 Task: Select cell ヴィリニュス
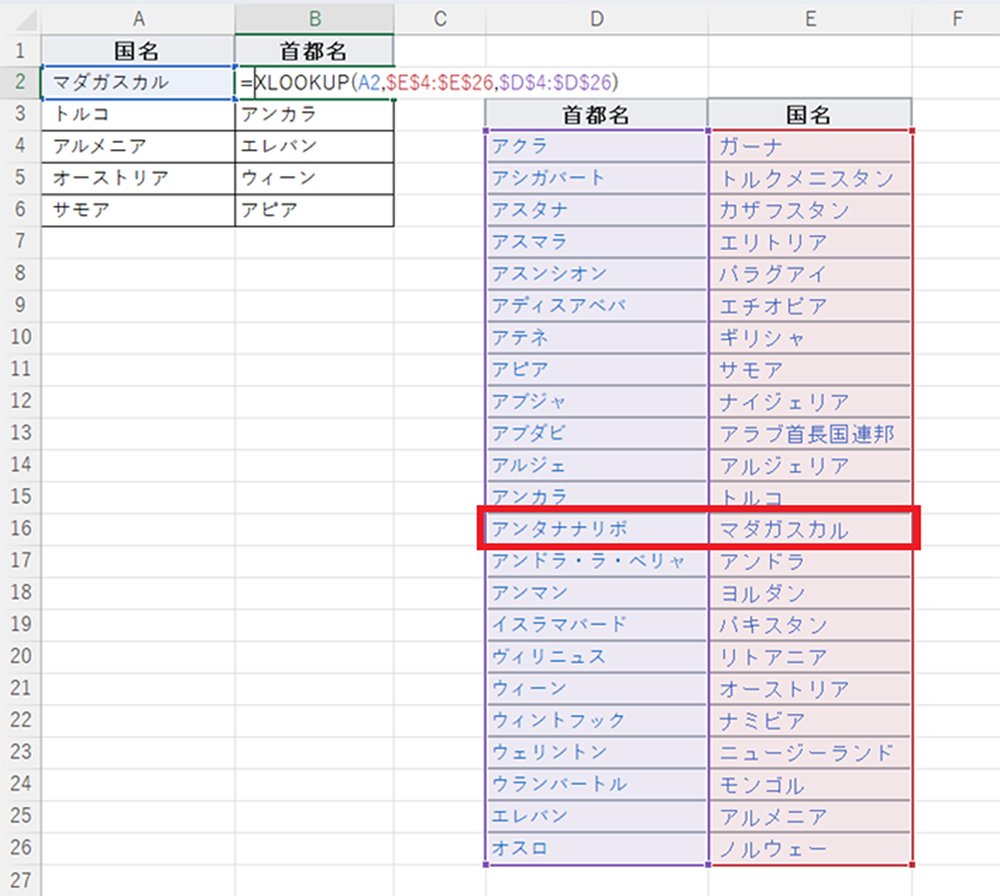[x=597, y=656]
